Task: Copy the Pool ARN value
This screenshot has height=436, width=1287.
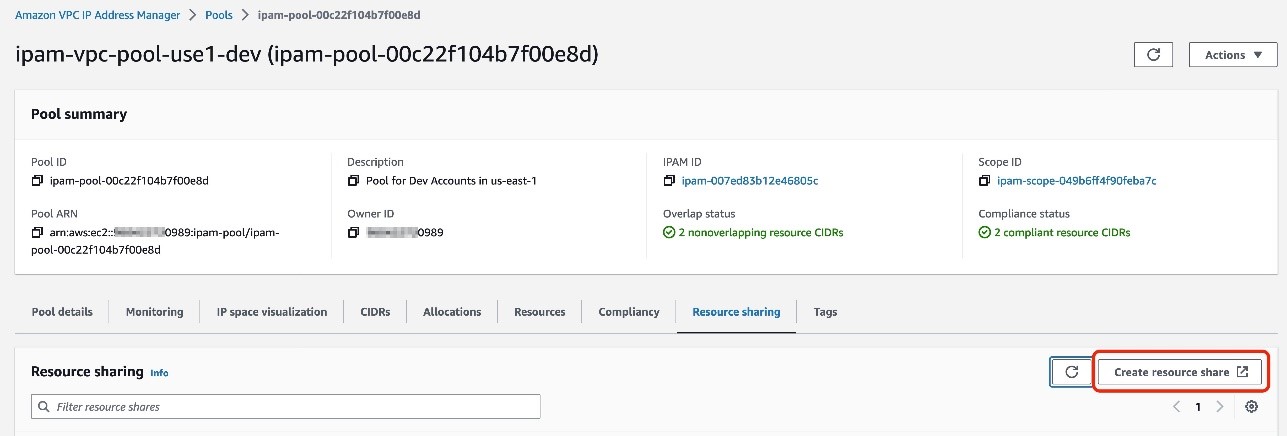Action: (x=37, y=232)
